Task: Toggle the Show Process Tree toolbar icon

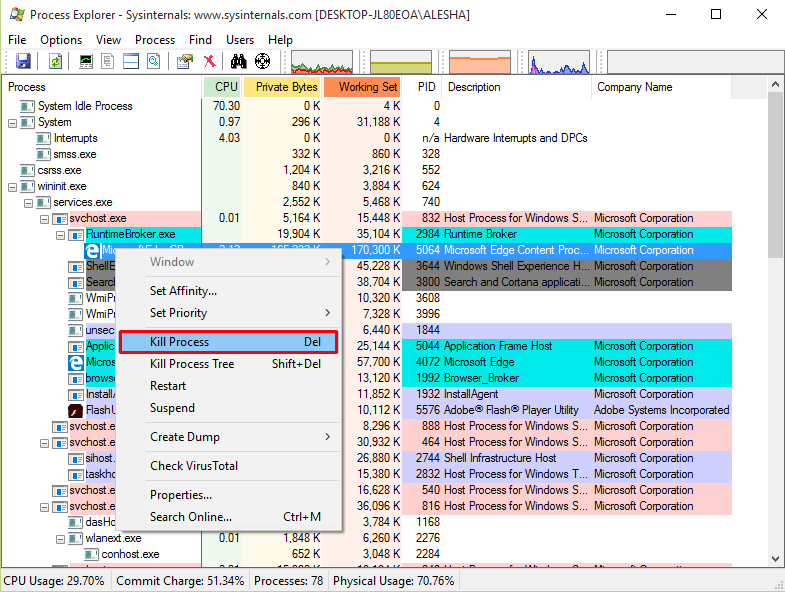Action: [x=108, y=61]
